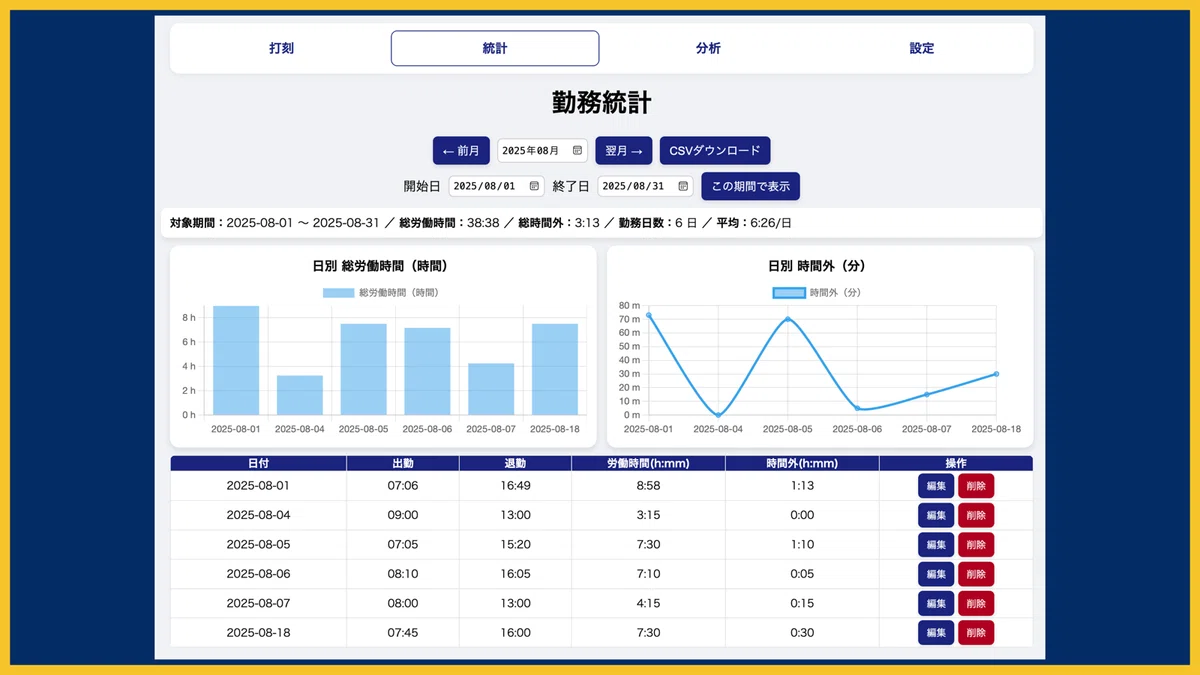
Task: Click work time cell 4:15
Action: click(x=649, y=603)
